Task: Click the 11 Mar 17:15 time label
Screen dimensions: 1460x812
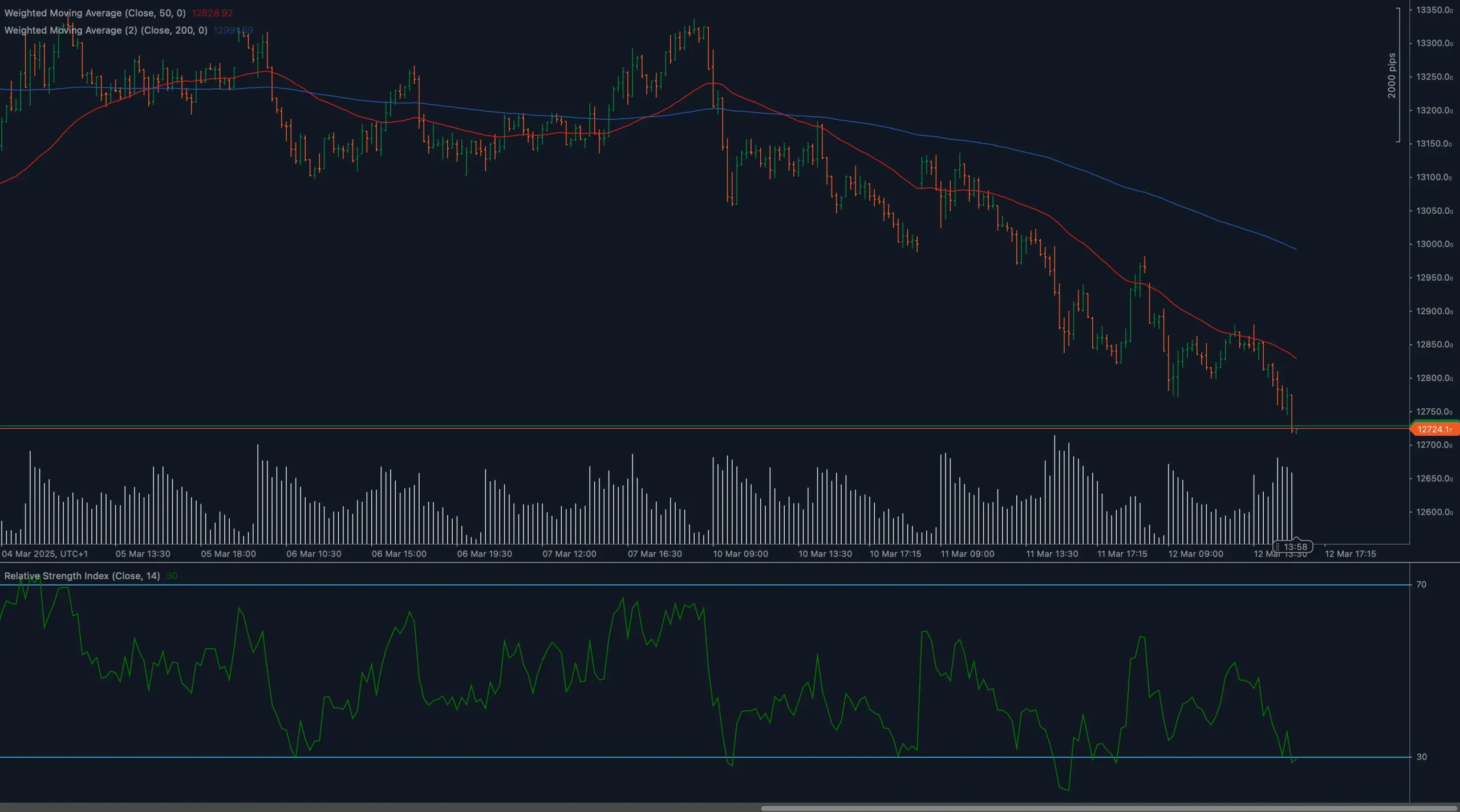Action: tap(1122, 554)
